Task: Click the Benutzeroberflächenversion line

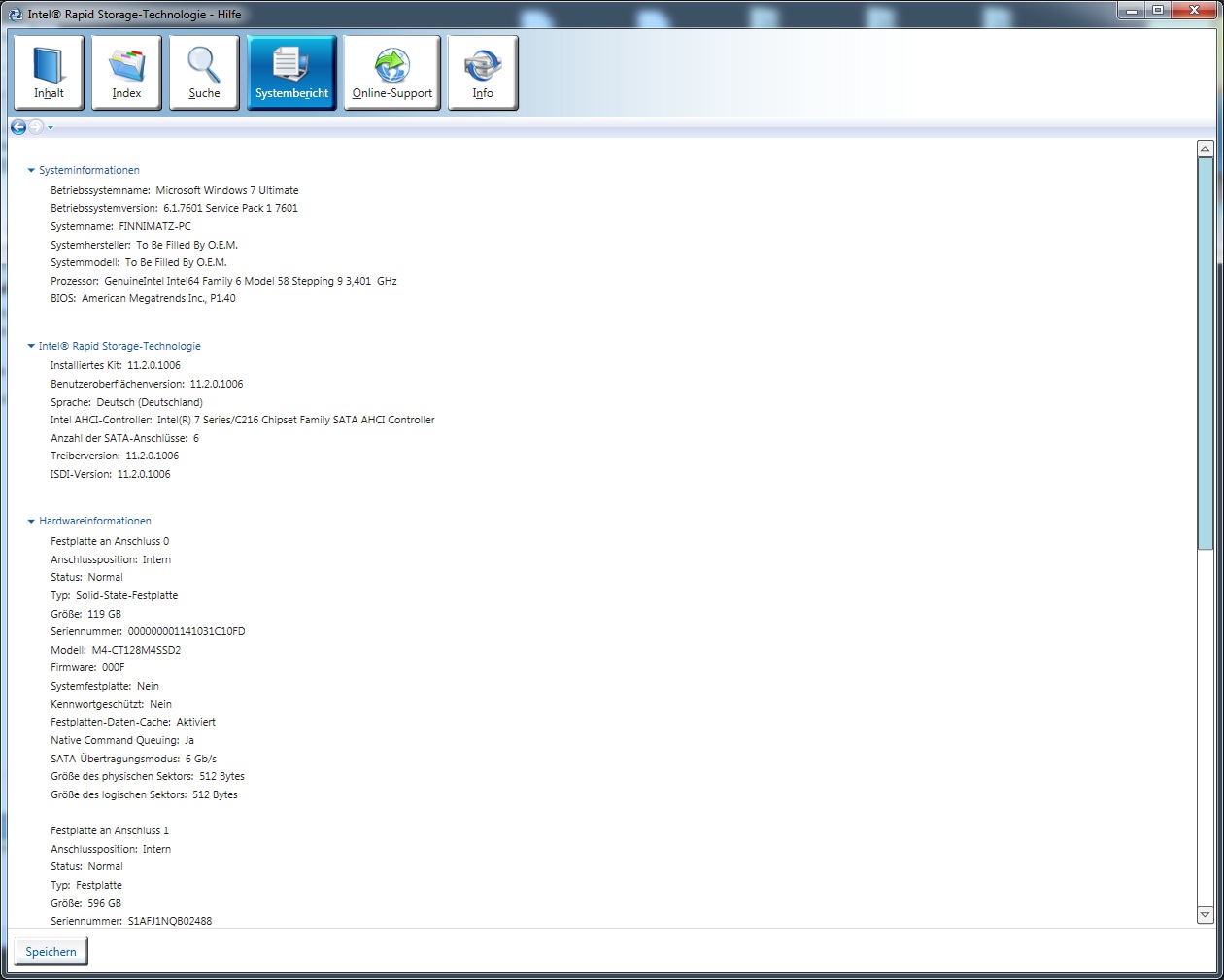Action: (148, 384)
